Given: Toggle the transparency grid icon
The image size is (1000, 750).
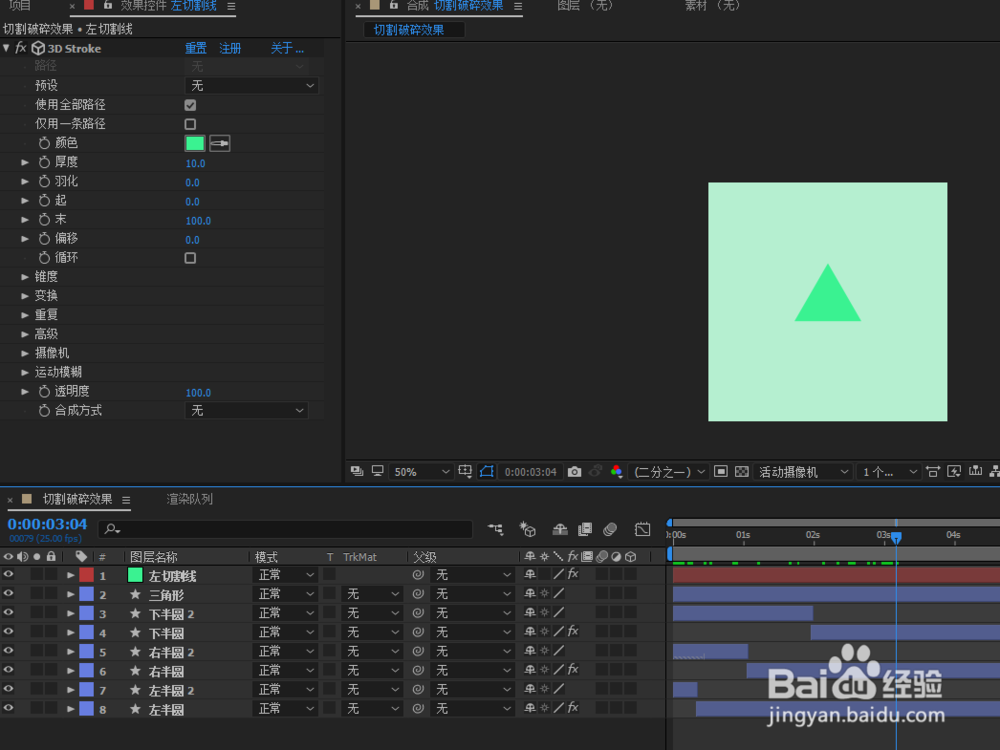Looking at the screenshot, I should [x=742, y=472].
